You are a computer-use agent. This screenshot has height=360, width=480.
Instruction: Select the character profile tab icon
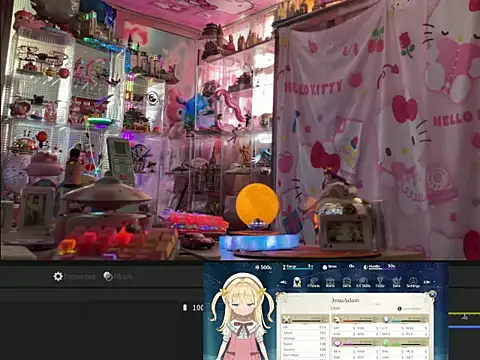click(297, 282)
